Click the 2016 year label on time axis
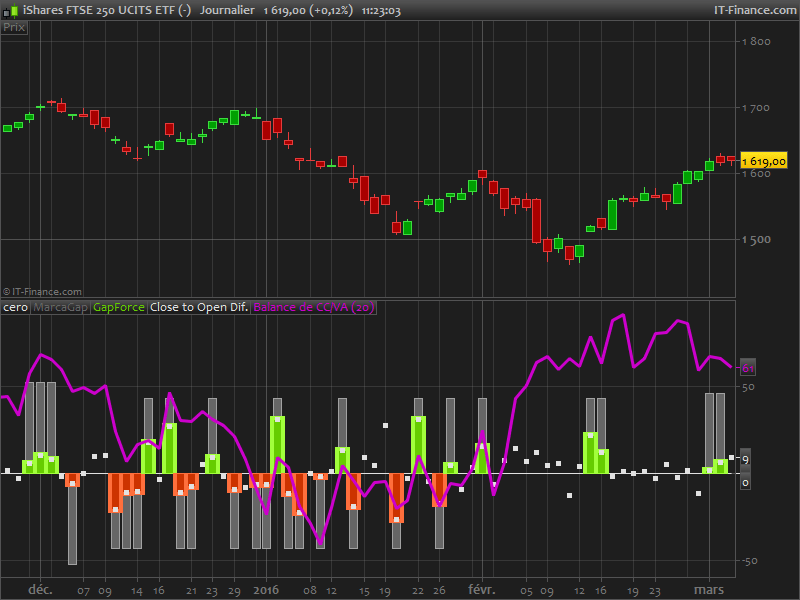This screenshot has height=600, width=800. pyautogui.click(x=266, y=590)
